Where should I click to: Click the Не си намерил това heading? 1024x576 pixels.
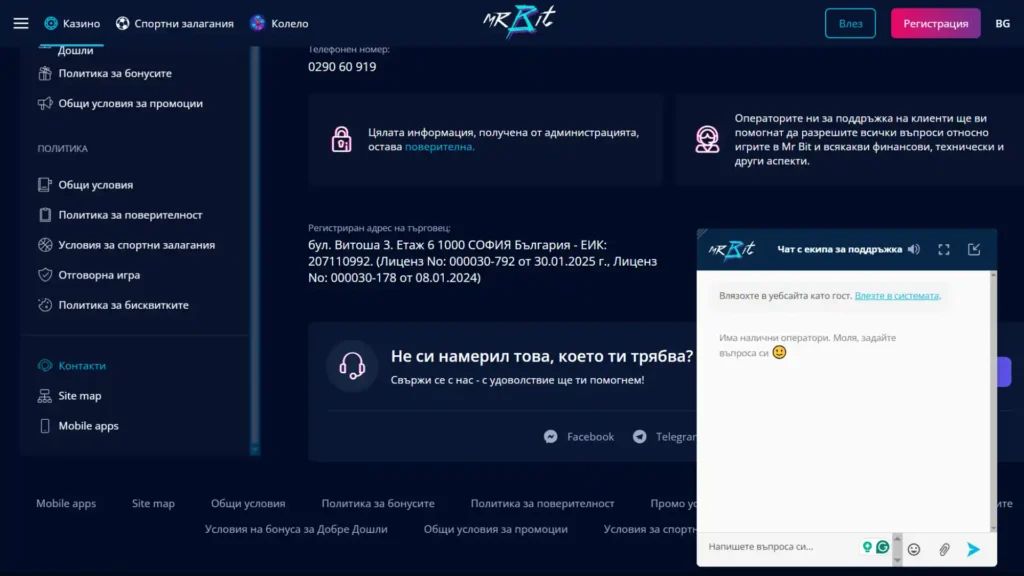(x=542, y=356)
